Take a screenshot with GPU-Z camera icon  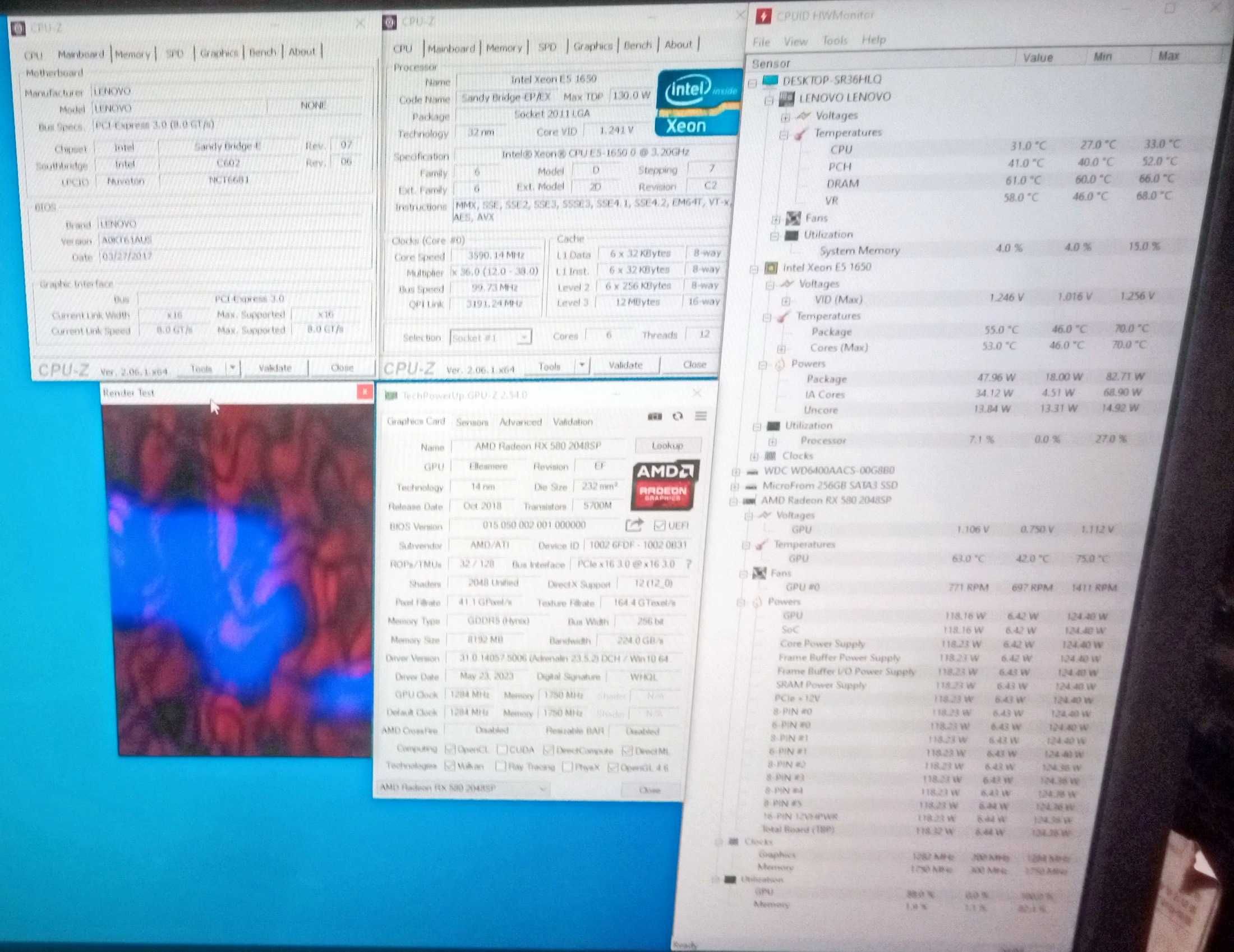click(x=654, y=416)
